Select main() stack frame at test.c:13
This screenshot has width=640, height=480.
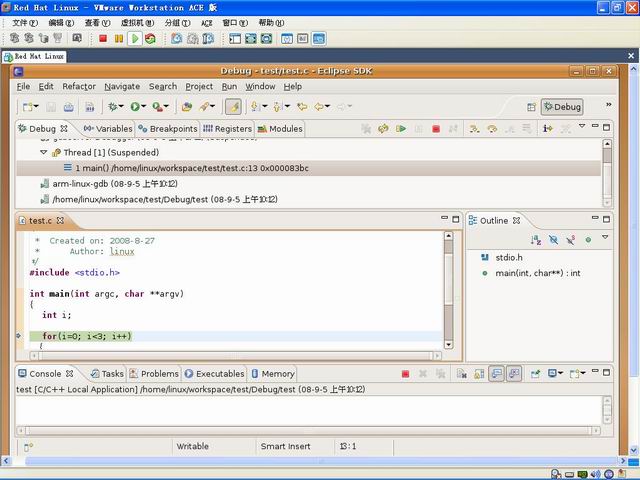coord(309,168)
